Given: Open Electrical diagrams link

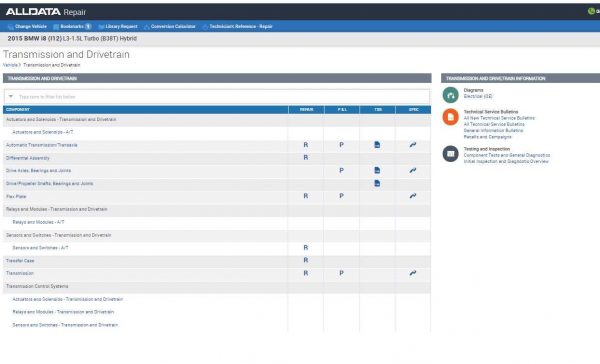Looking at the screenshot, I should click(x=478, y=96).
